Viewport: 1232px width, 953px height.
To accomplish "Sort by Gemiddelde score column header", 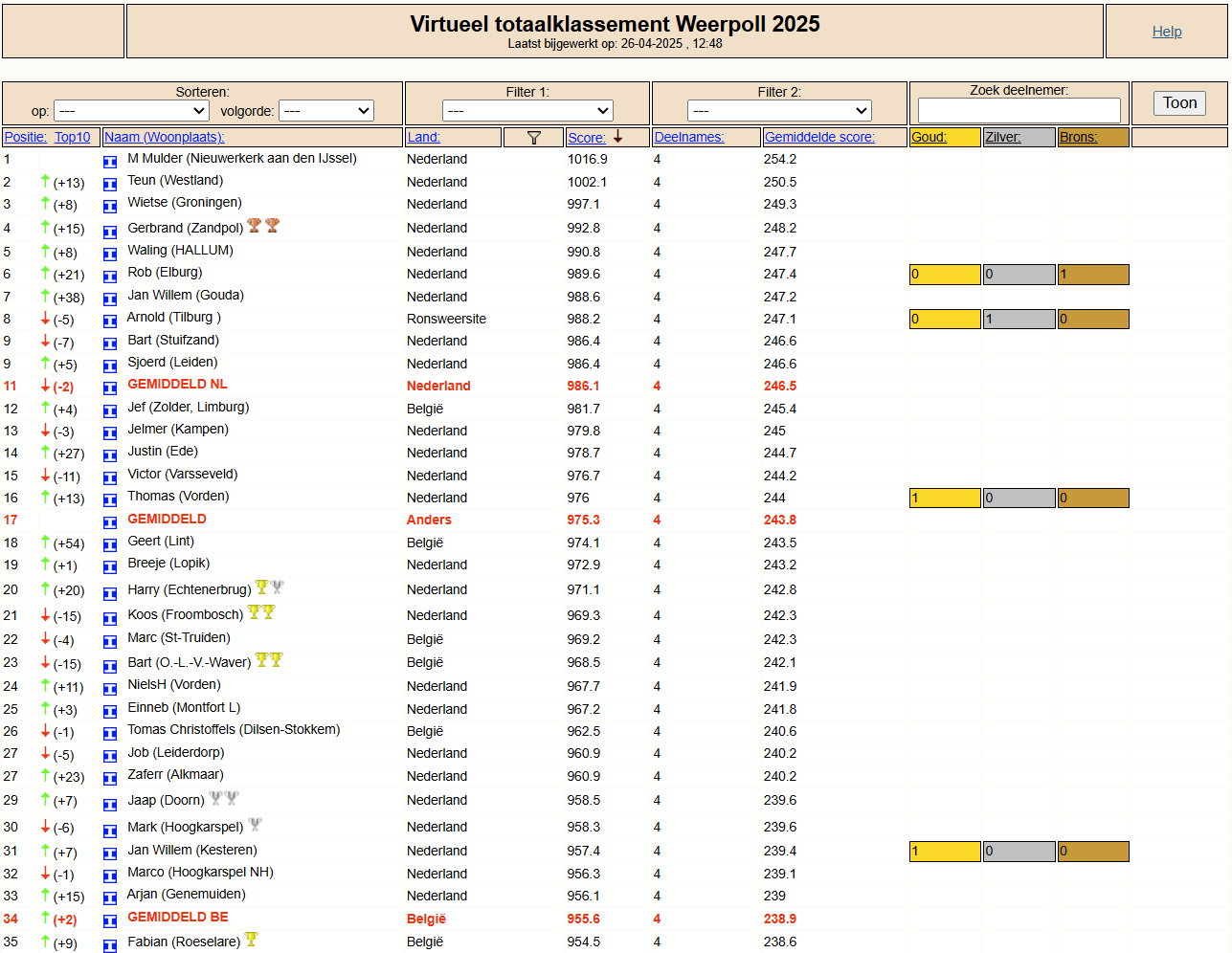I will tap(819, 137).
